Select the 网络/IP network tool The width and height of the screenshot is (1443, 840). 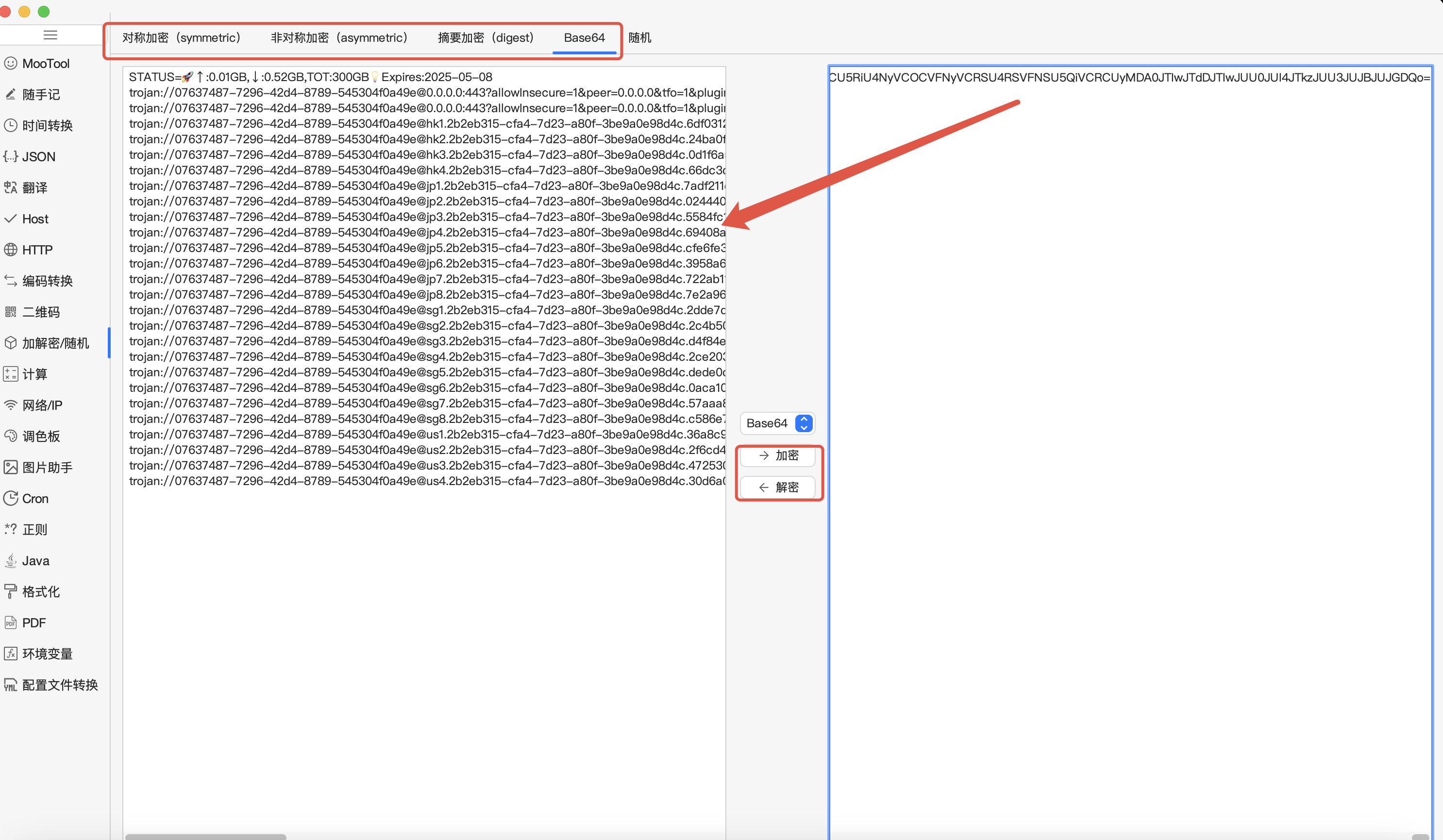42,405
